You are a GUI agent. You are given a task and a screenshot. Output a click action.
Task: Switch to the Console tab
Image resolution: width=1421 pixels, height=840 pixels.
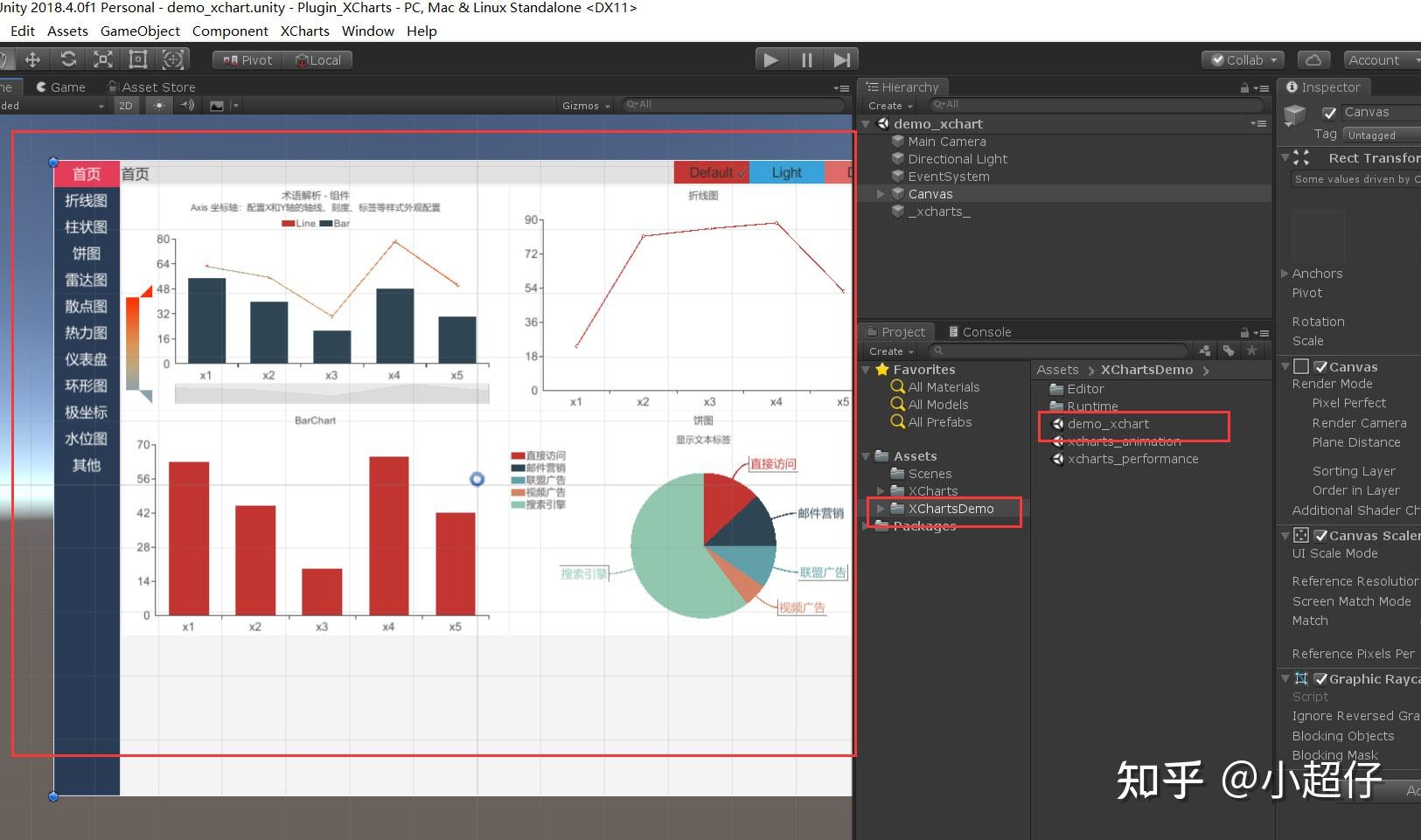pyautogui.click(x=979, y=332)
